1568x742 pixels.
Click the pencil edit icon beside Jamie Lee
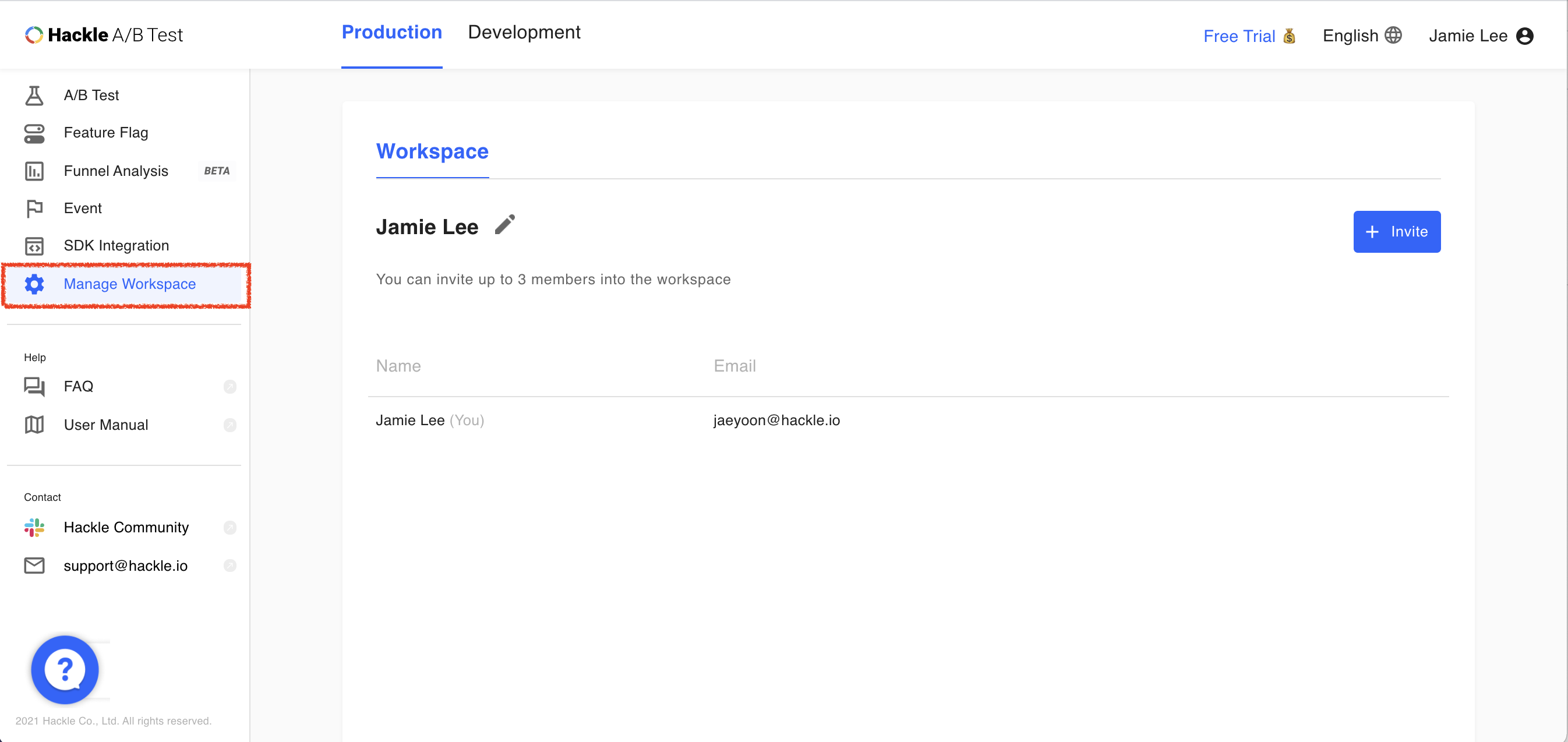click(x=504, y=225)
